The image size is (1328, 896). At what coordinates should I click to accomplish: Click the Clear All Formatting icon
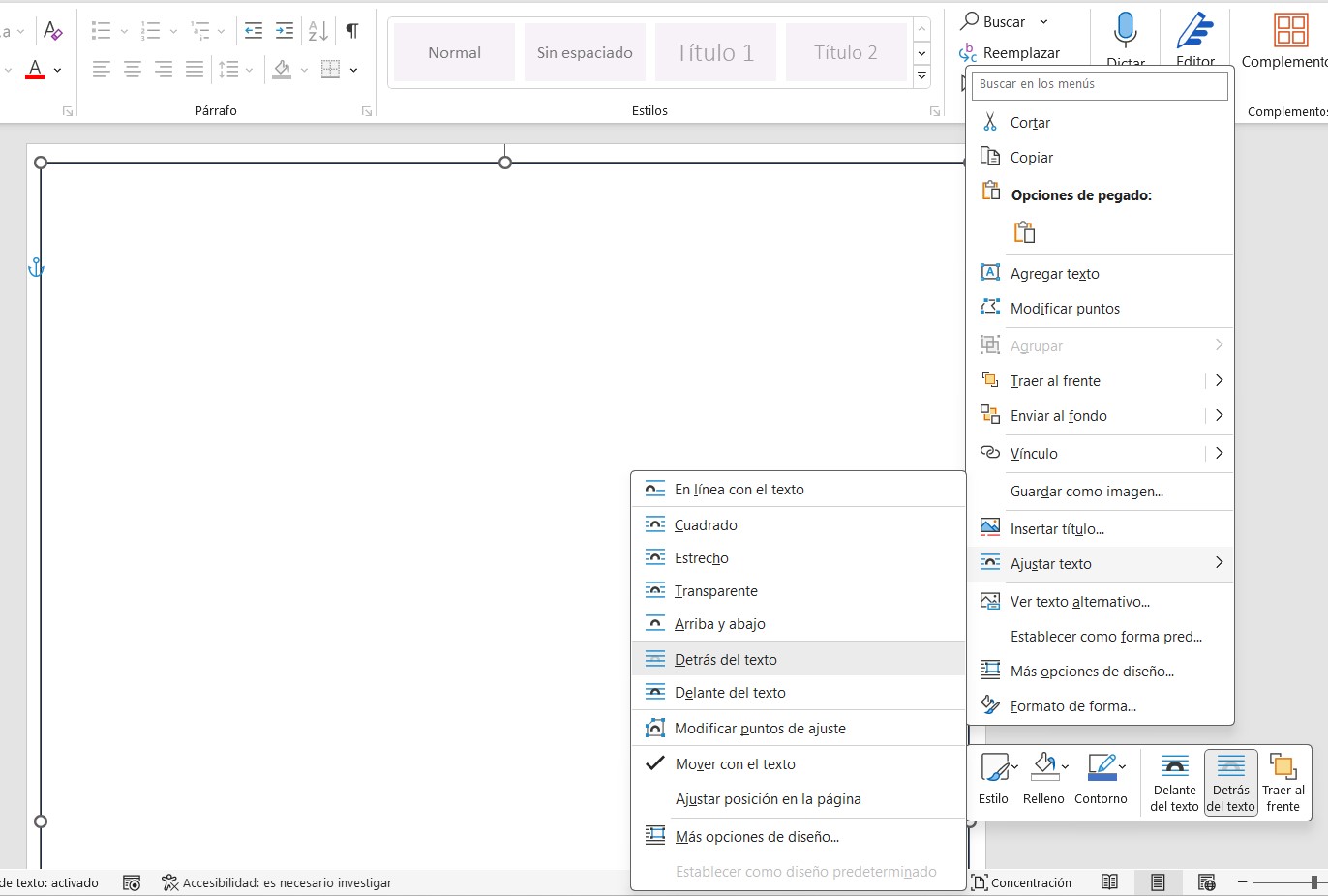pyautogui.click(x=53, y=31)
